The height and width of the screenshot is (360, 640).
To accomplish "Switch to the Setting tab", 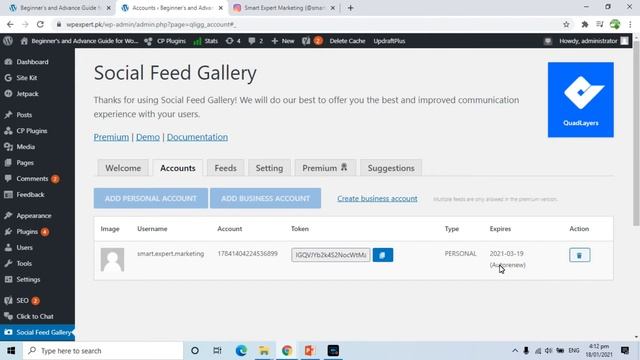I will 269,168.
